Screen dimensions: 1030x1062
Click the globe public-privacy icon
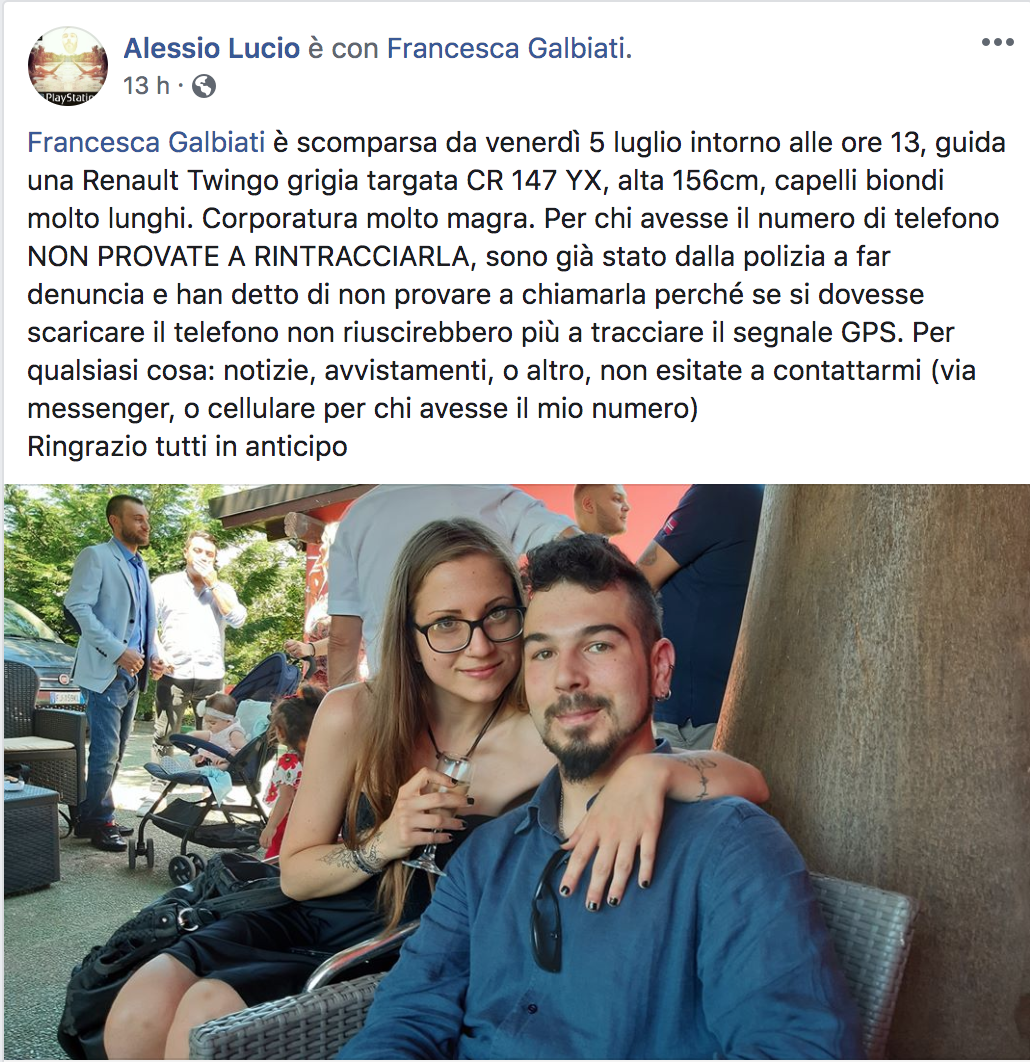[204, 86]
